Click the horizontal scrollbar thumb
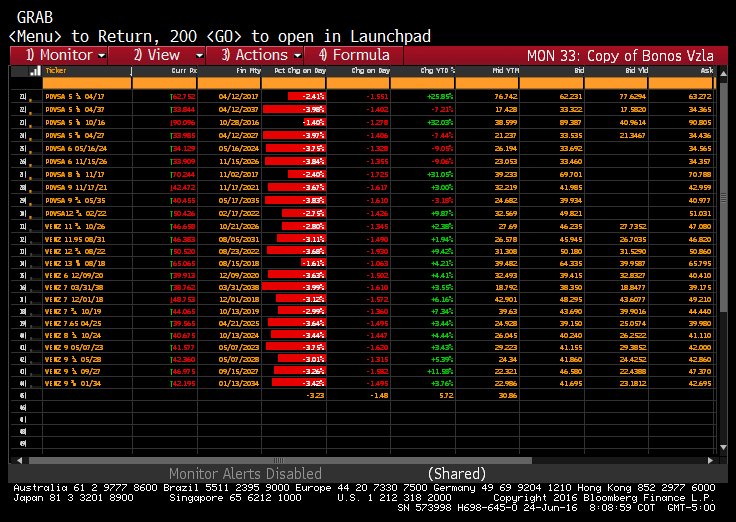This screenshot has height=522, width=736. point(280,461)
